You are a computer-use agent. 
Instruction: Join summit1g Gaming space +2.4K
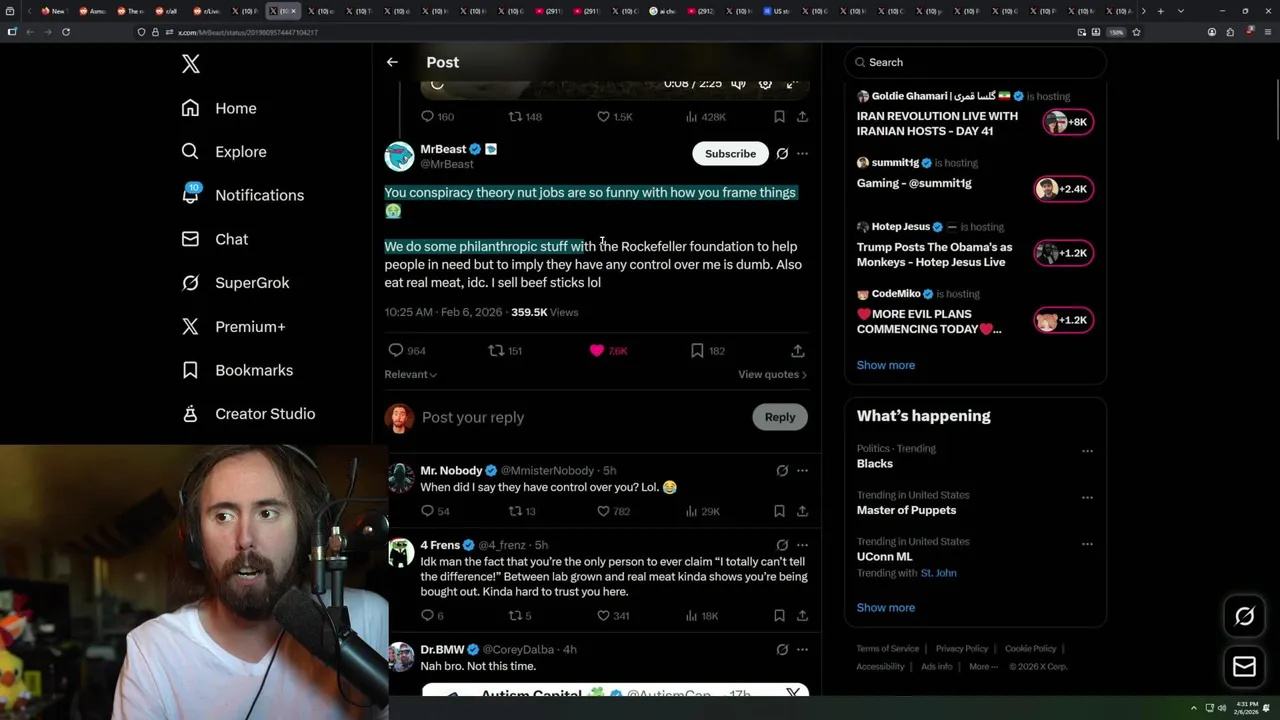pos(1063,189)
